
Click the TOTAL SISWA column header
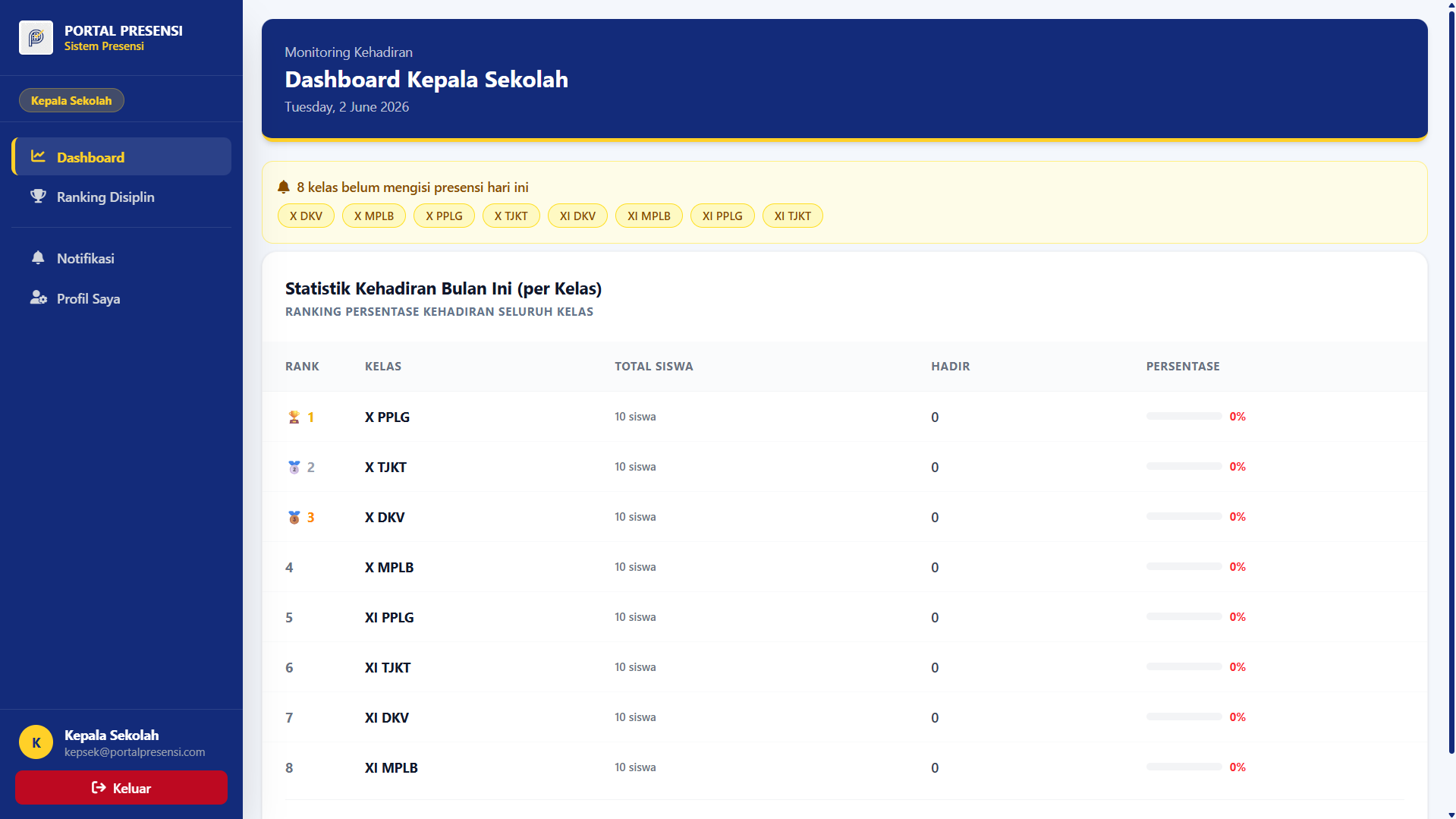654,366
